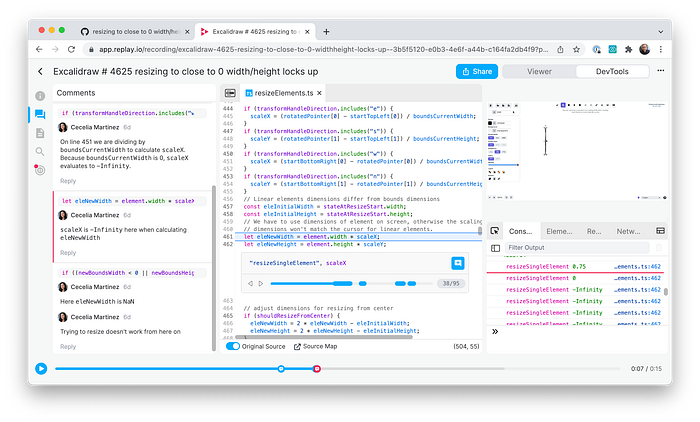The image size is (700, 422).
Task: Open the Sources explorer file icon
Action: (40, 133)
